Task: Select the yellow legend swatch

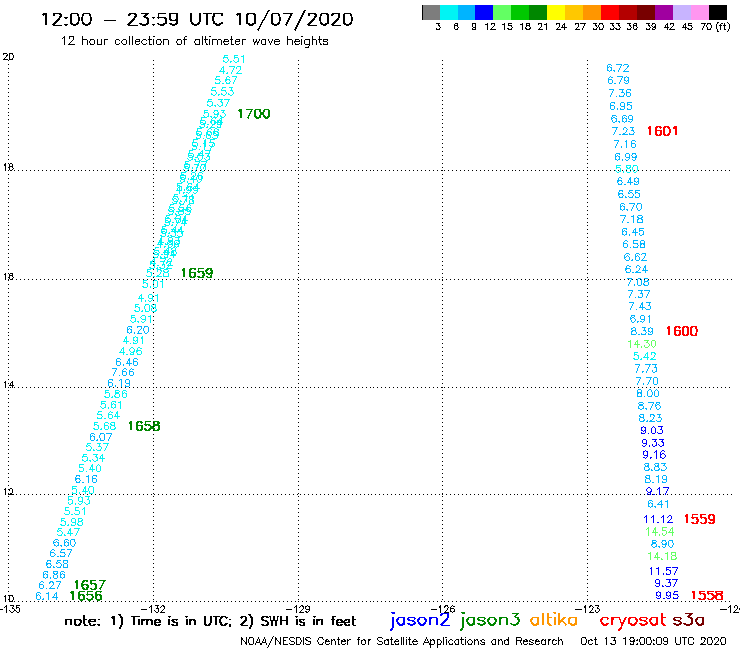Action: coord(556,12)
